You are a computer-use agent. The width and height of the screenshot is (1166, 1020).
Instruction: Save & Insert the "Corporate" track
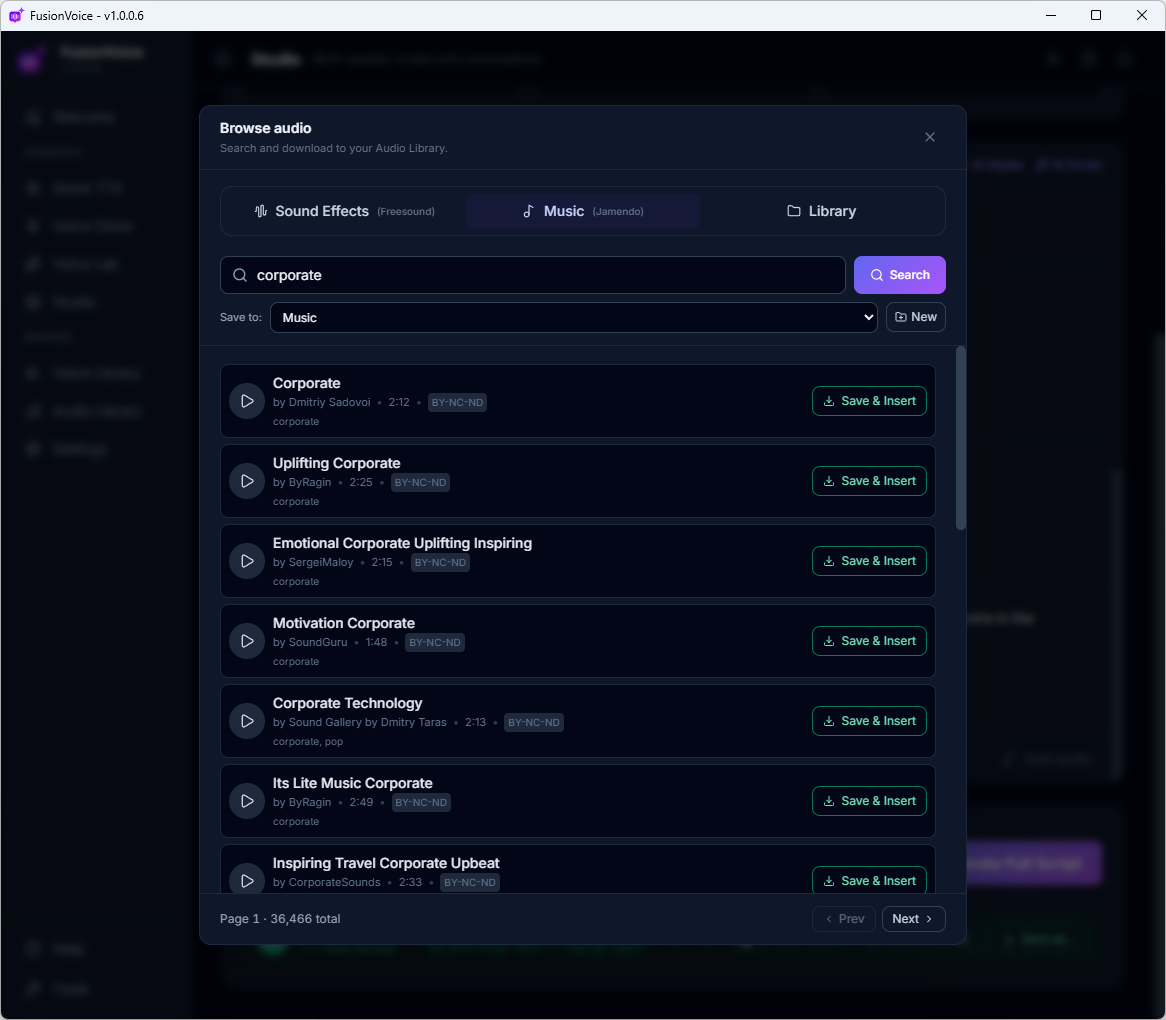[x=869, y=401]
